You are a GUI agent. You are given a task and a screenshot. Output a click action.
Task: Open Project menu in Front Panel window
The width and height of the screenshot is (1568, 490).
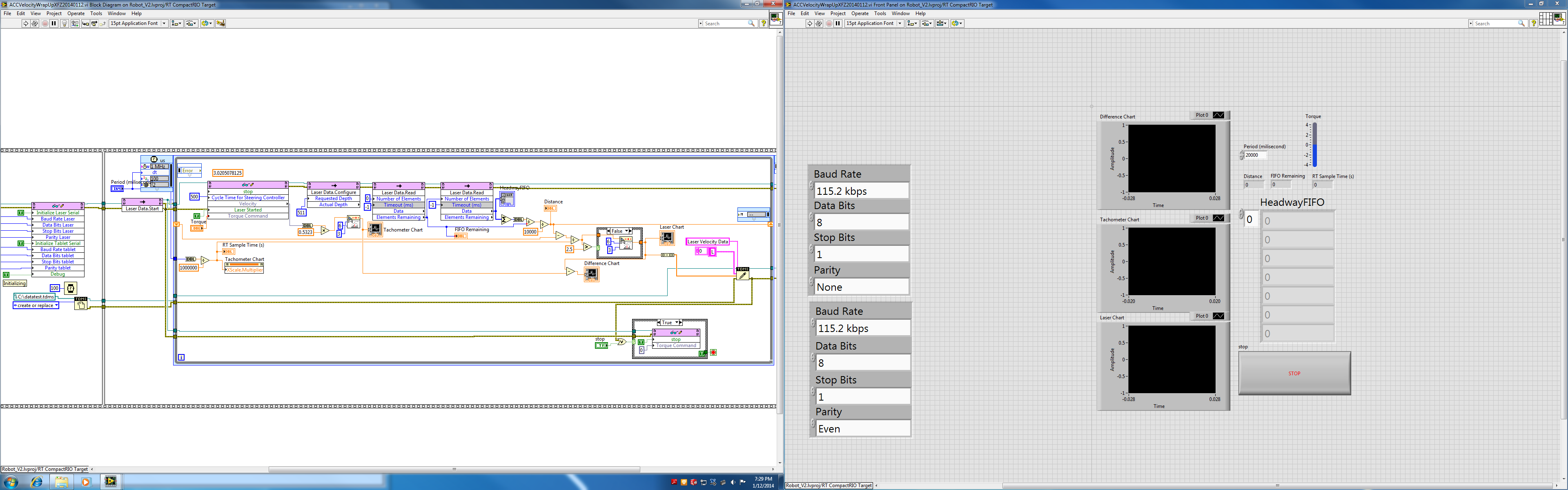pos(838,13)
